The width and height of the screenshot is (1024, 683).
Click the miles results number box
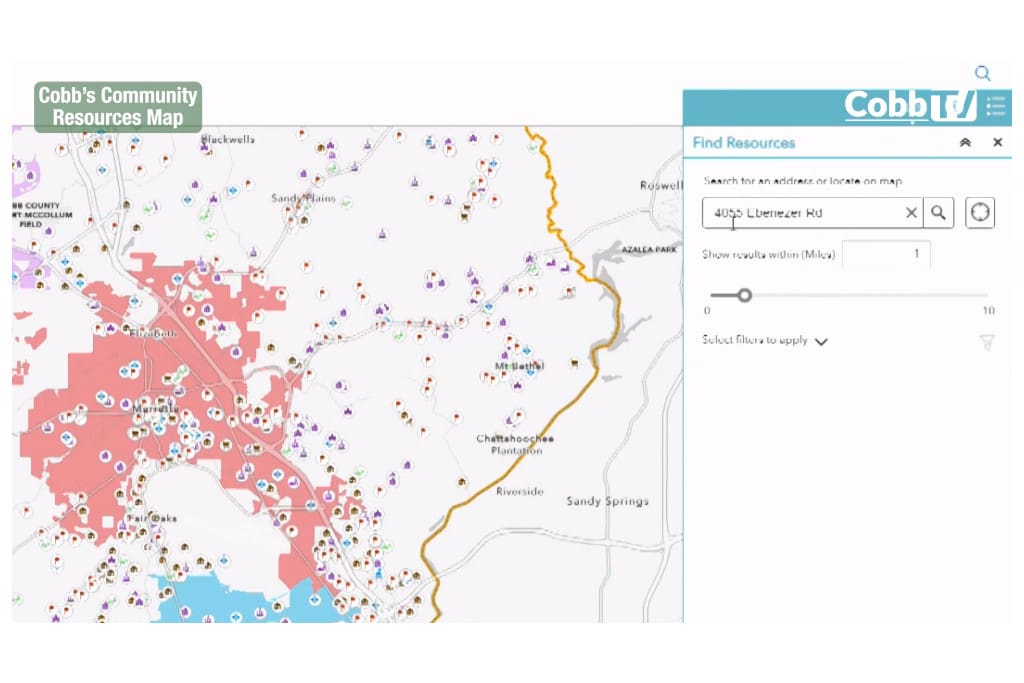[x=886, y=254]
